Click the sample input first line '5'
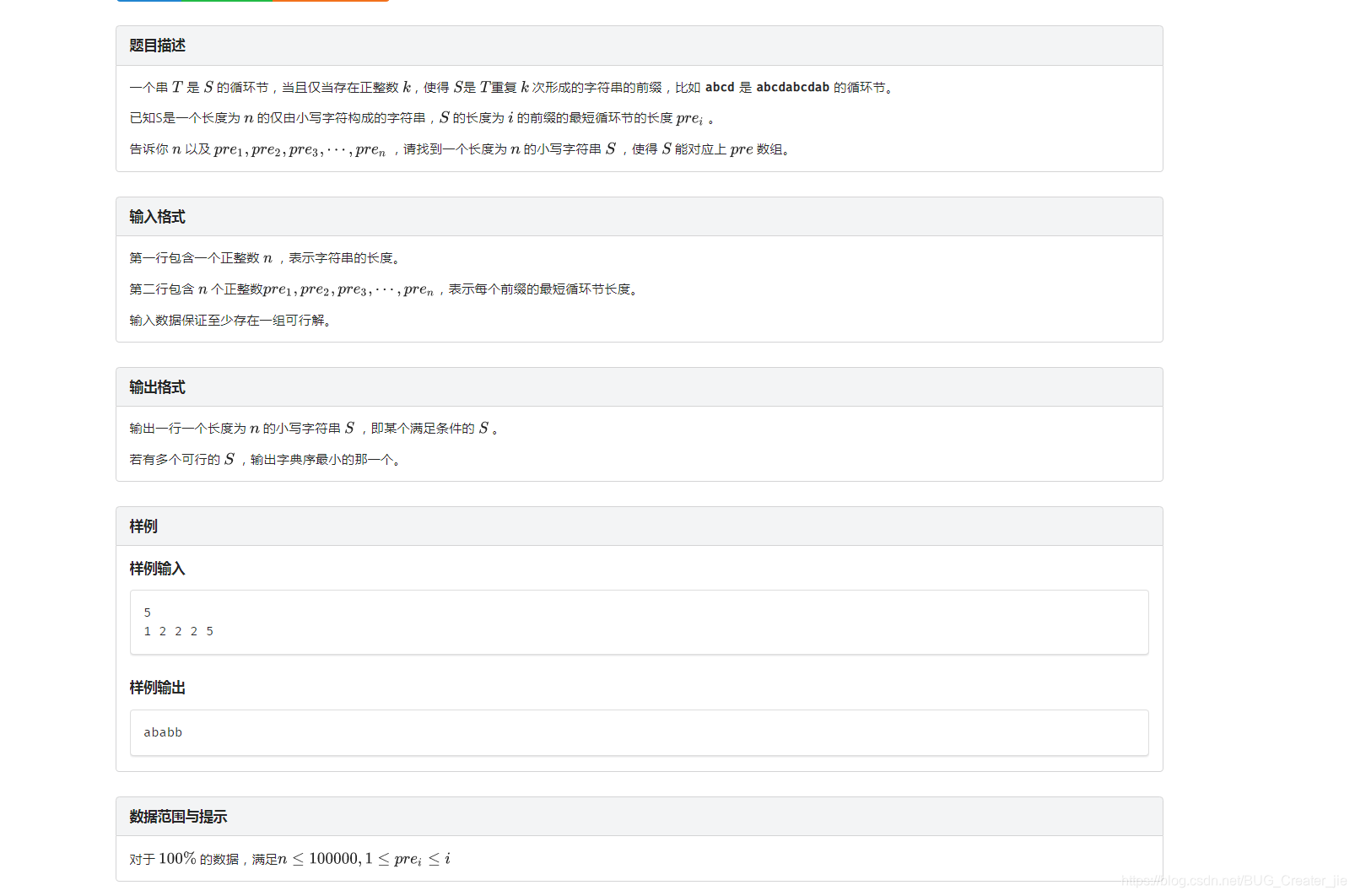This screenshot has height=896, width=1355. [147, 613]
